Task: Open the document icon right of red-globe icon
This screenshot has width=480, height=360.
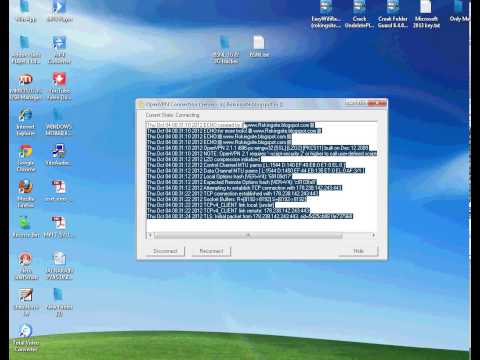Action: pyautogui.click(x=59, y=266)
